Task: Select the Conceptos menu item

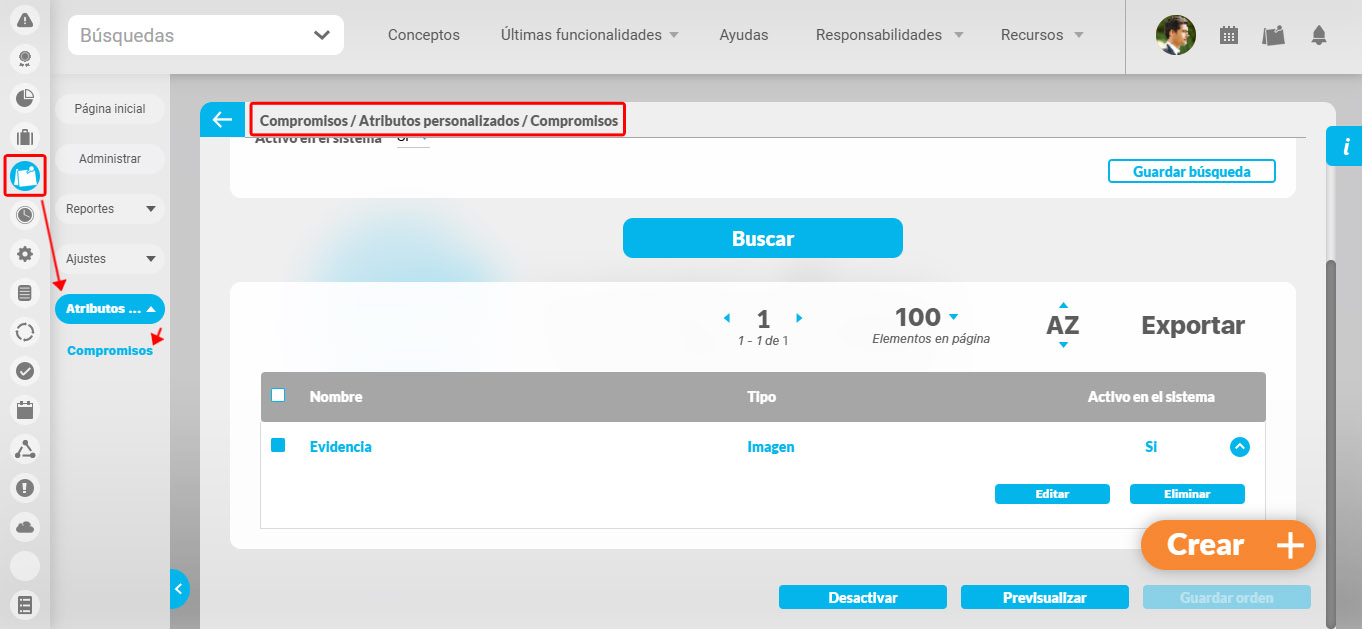Action: 423,35
